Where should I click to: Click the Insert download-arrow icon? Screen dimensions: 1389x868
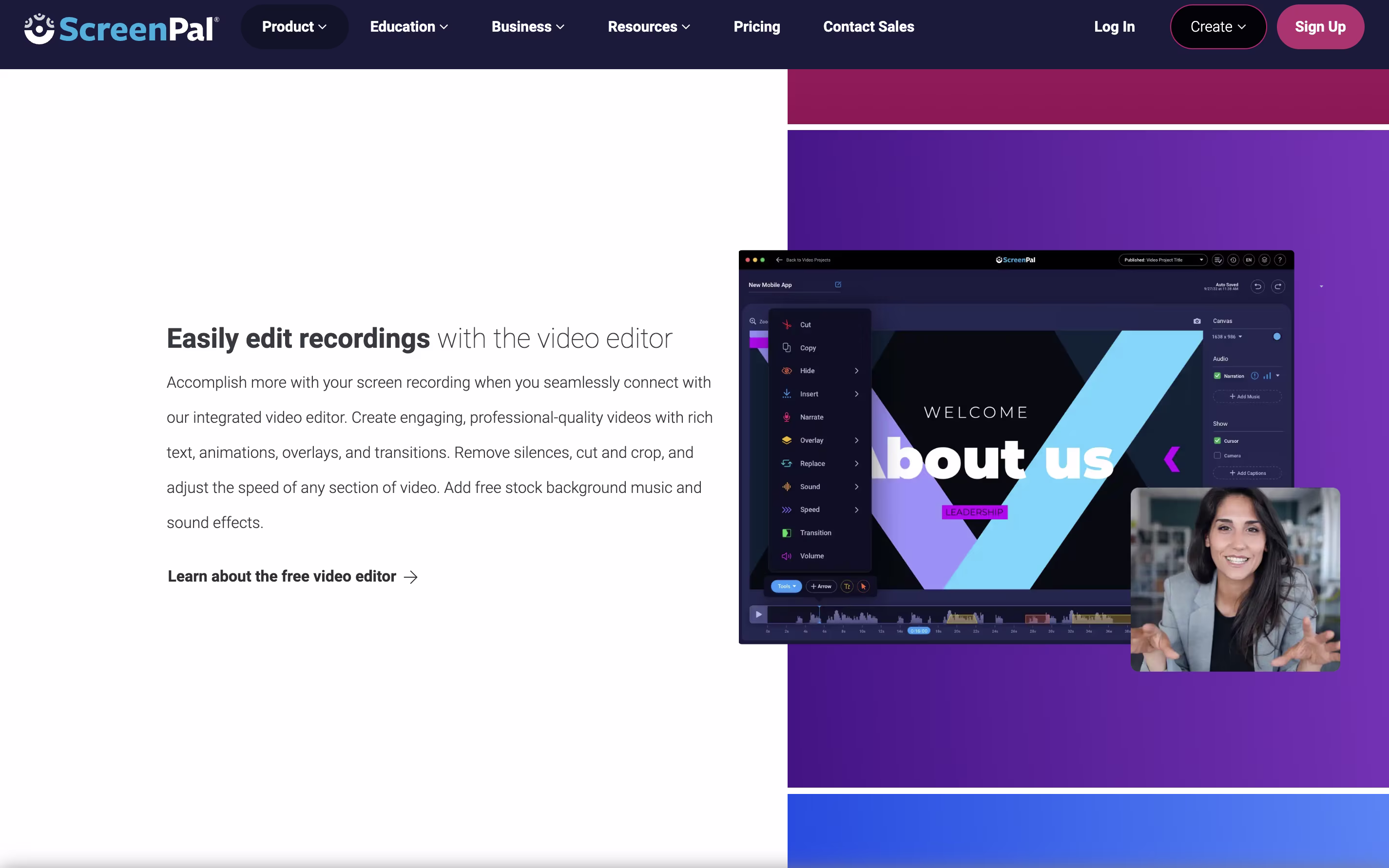[x=787, y=394]
